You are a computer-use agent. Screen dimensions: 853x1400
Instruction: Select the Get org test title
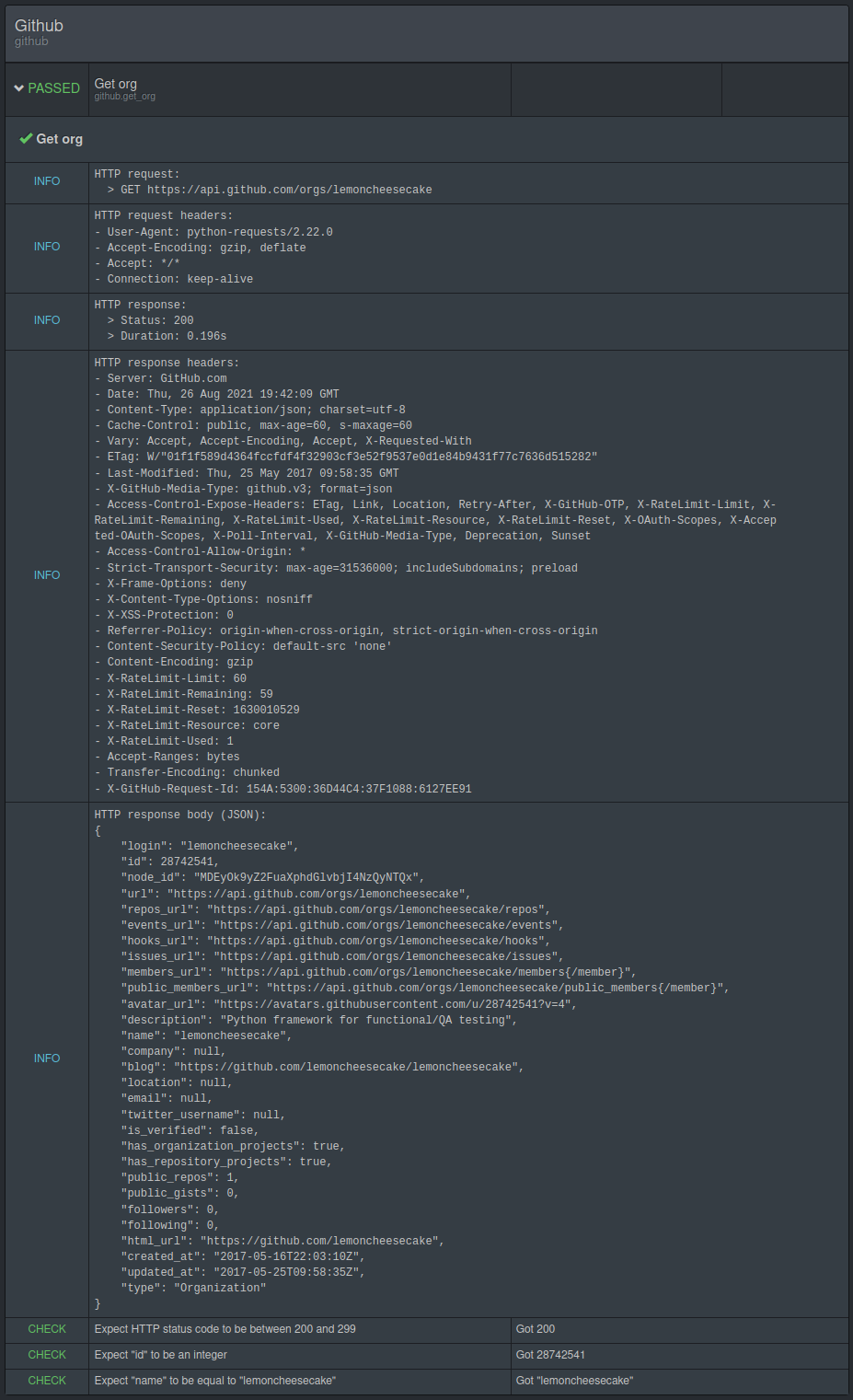pos(116,84)
